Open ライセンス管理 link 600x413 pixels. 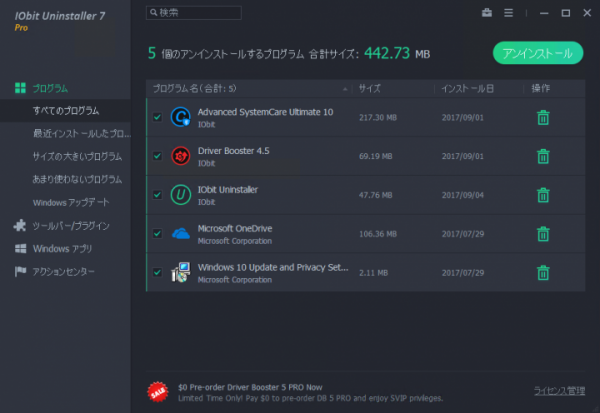pyautogui.click(x=559, y=391)
